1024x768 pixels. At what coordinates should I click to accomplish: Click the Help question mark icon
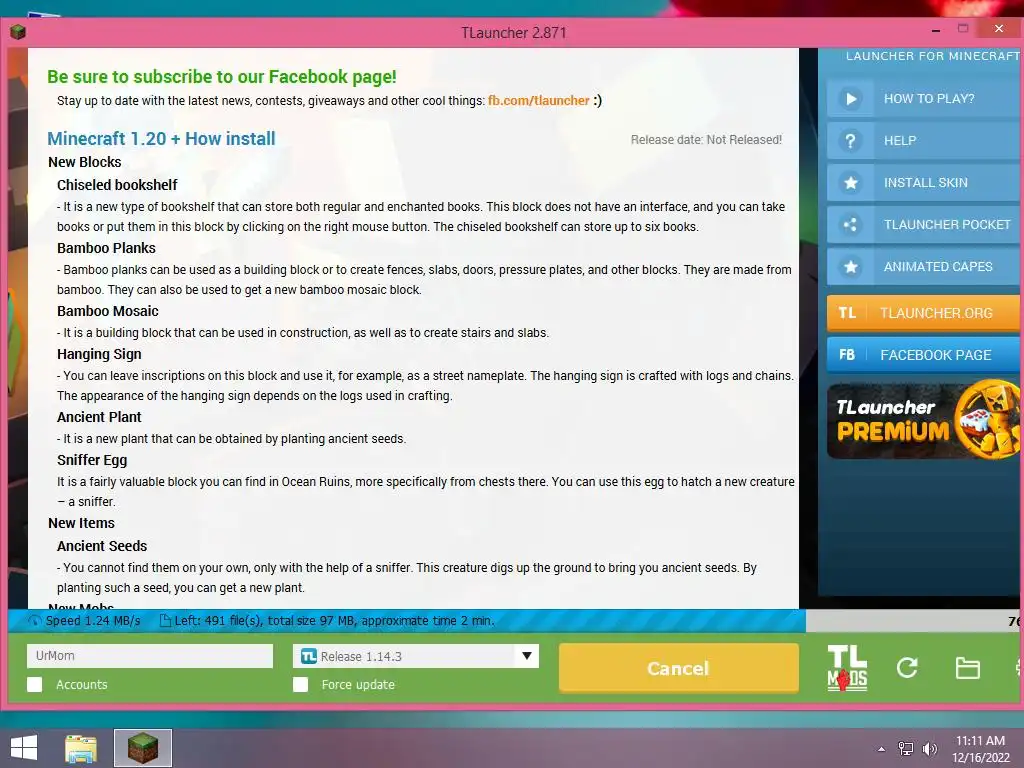point(850,140)
